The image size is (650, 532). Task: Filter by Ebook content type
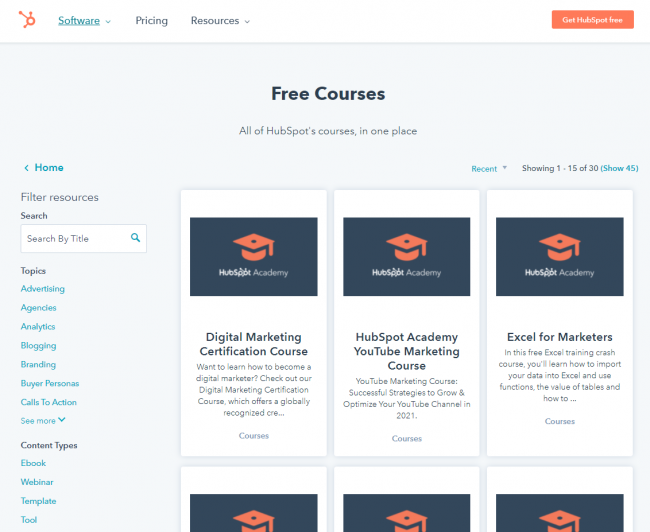tap(33, 463)
